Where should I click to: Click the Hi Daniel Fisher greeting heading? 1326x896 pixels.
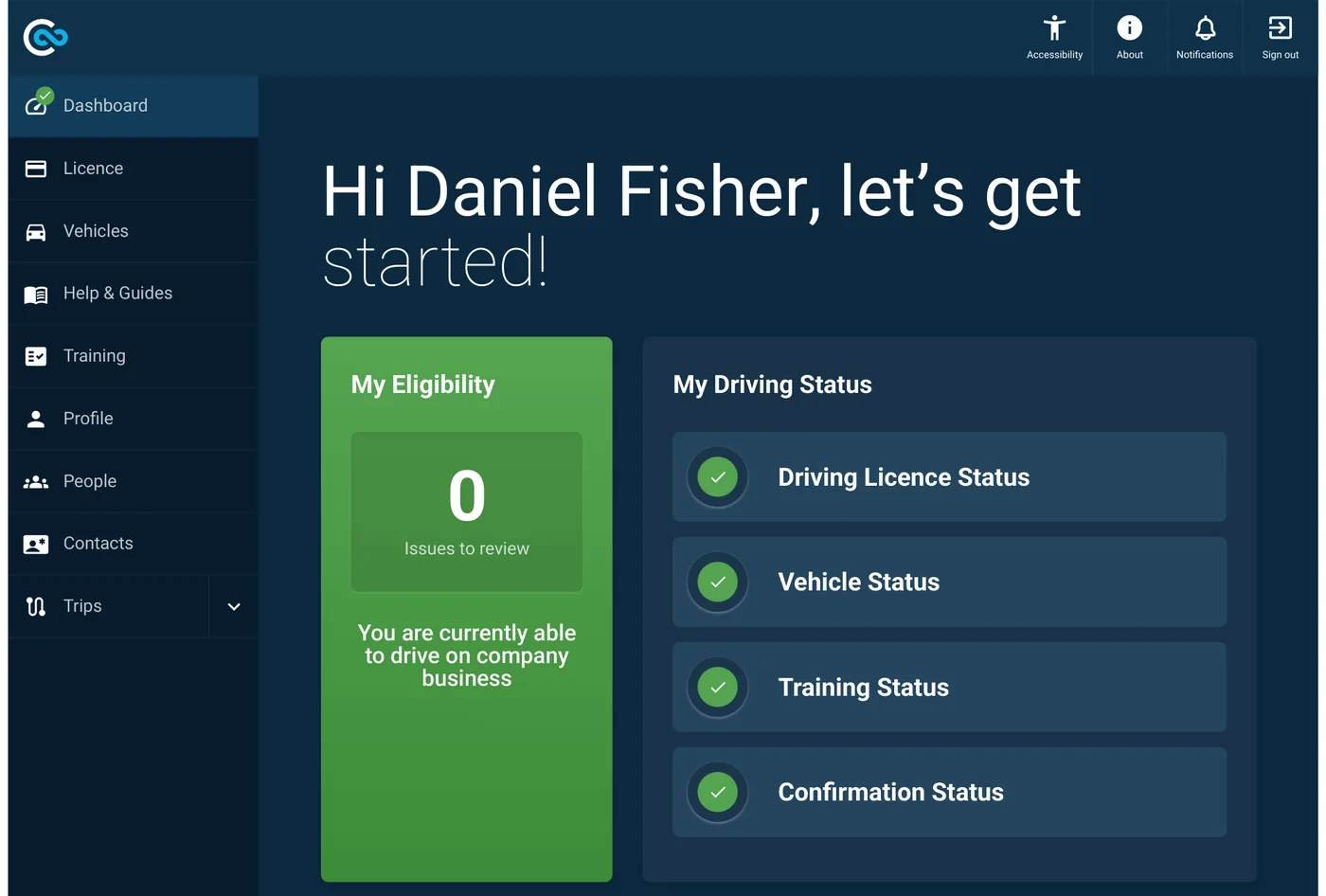click(701, 226)
